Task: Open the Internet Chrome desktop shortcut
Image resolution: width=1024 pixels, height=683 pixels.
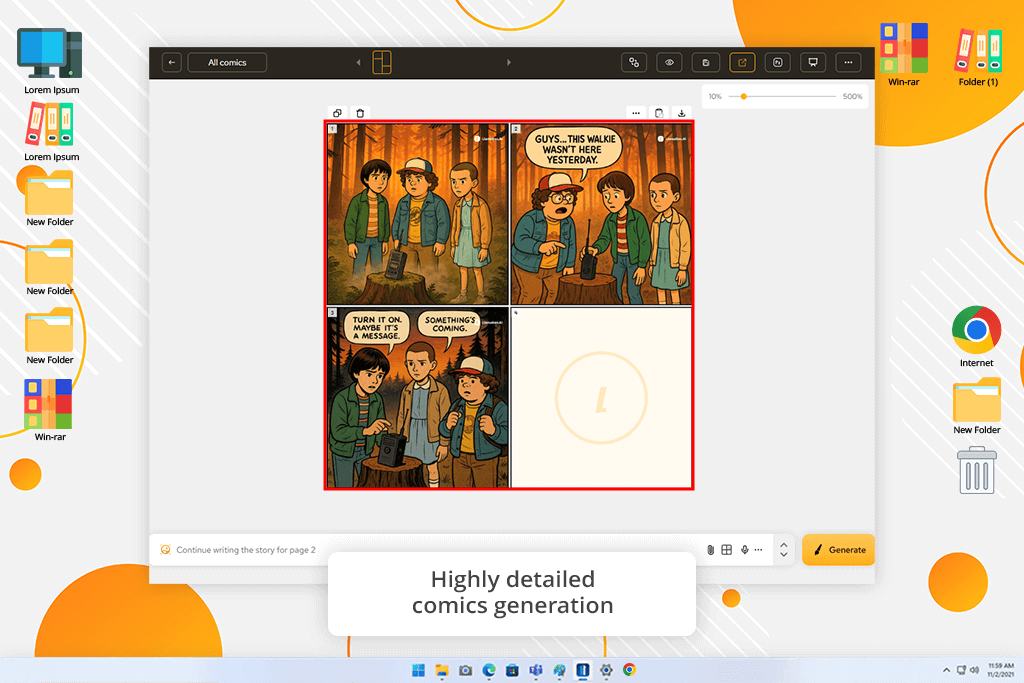Action: coord(976,337)
